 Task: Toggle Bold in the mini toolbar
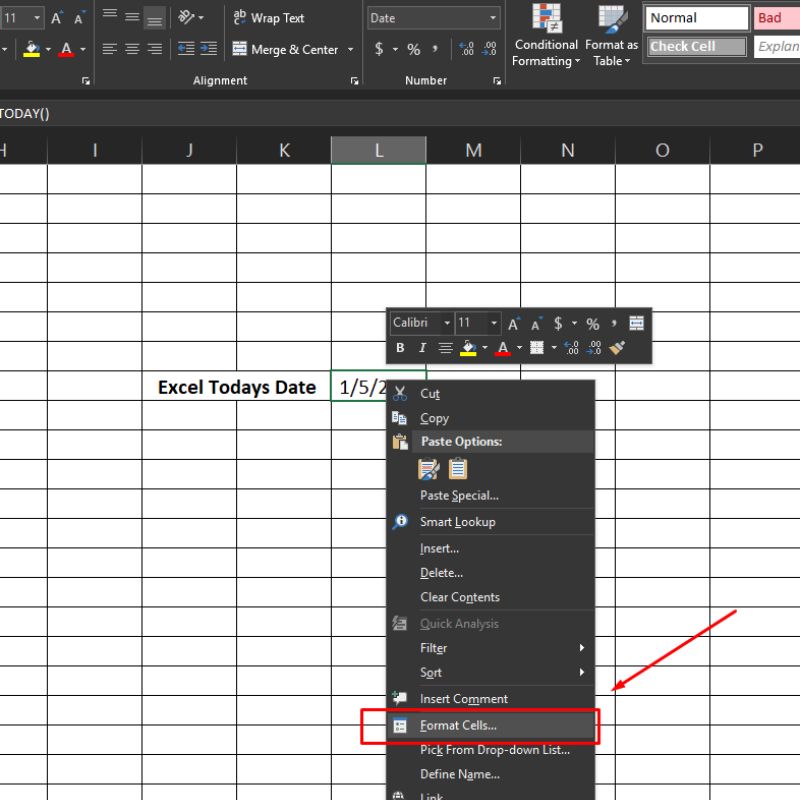coord(400,348)
